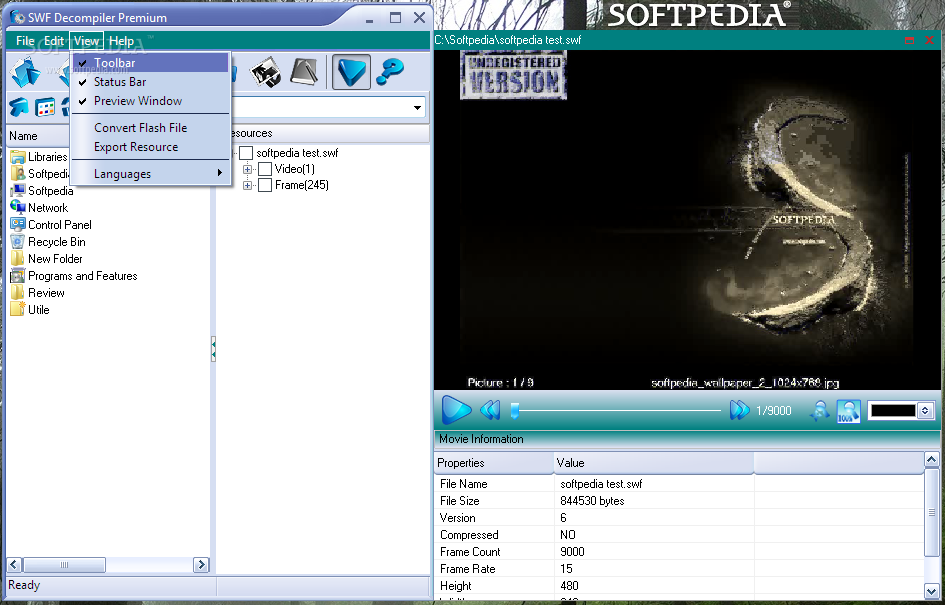Click the Programs and Features icon

point(18,276)
